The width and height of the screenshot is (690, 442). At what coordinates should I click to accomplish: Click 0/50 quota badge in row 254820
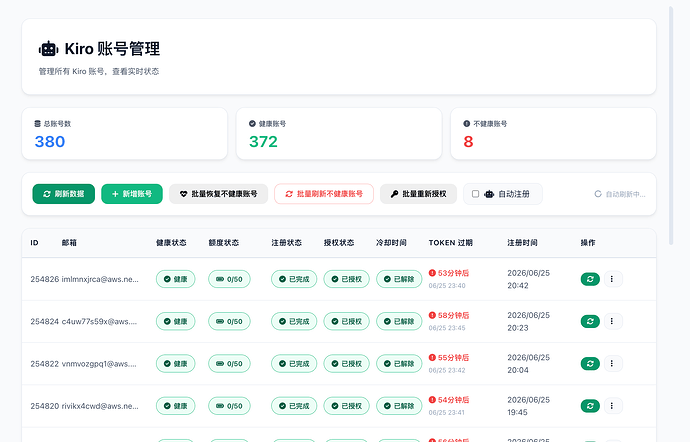229,406
